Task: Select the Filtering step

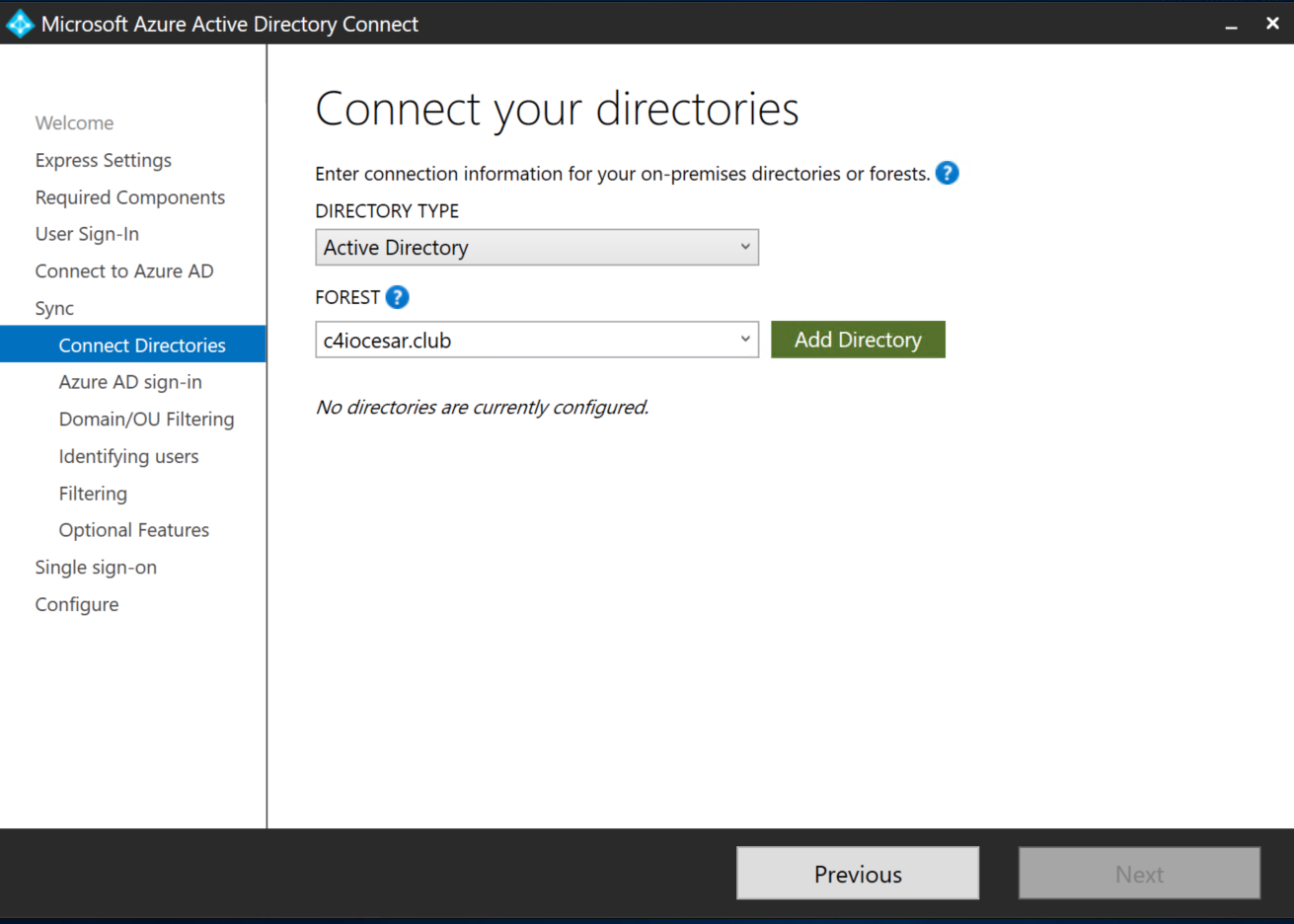Action: 93,494
